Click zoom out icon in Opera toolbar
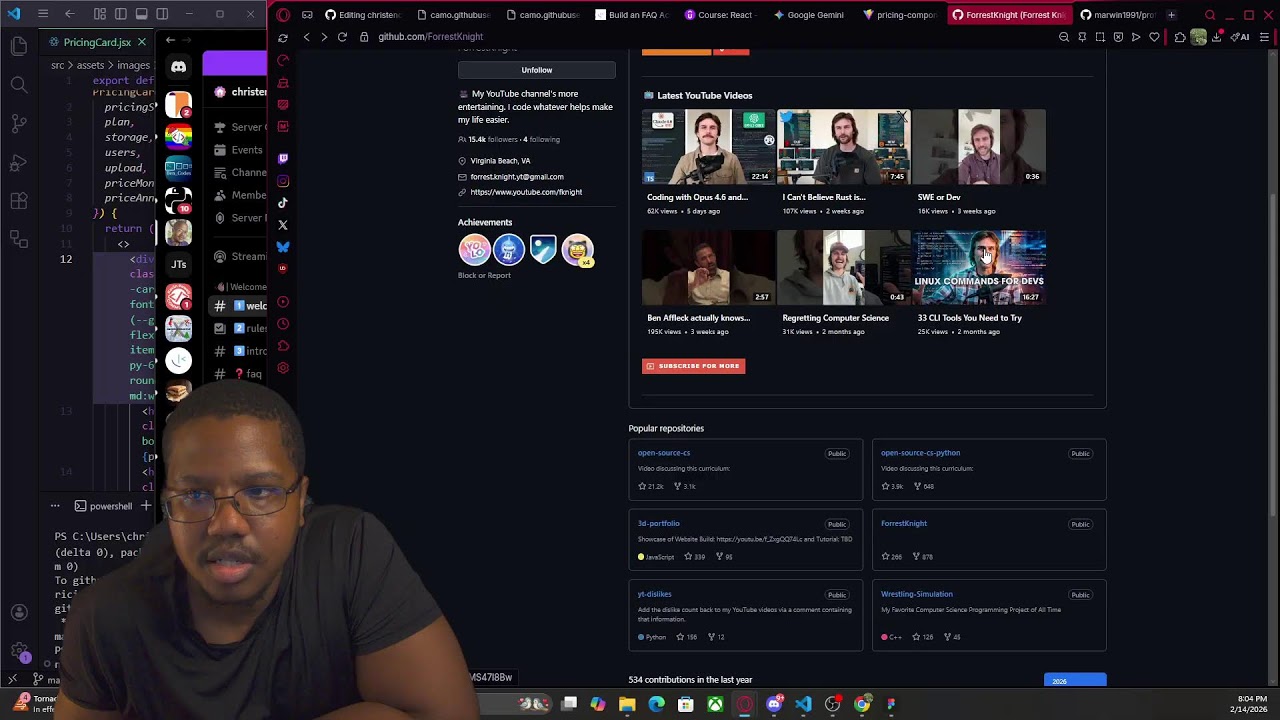This screenshot has width=1280, height=720. click(x=1064, y=37)
